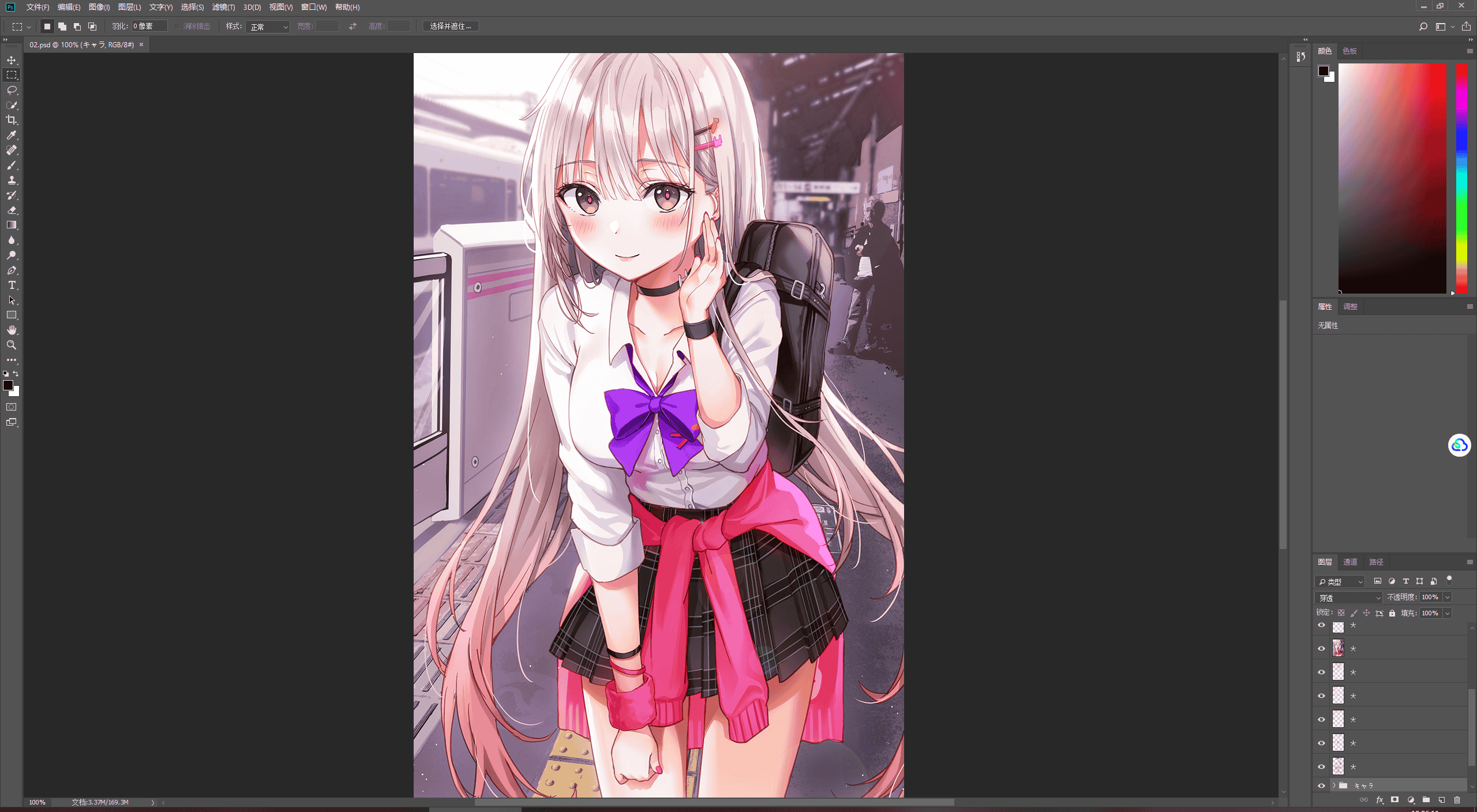Switch to the 通道 tab
The height and width of the screenshot is (812, 1477).
click(1350, 562)
